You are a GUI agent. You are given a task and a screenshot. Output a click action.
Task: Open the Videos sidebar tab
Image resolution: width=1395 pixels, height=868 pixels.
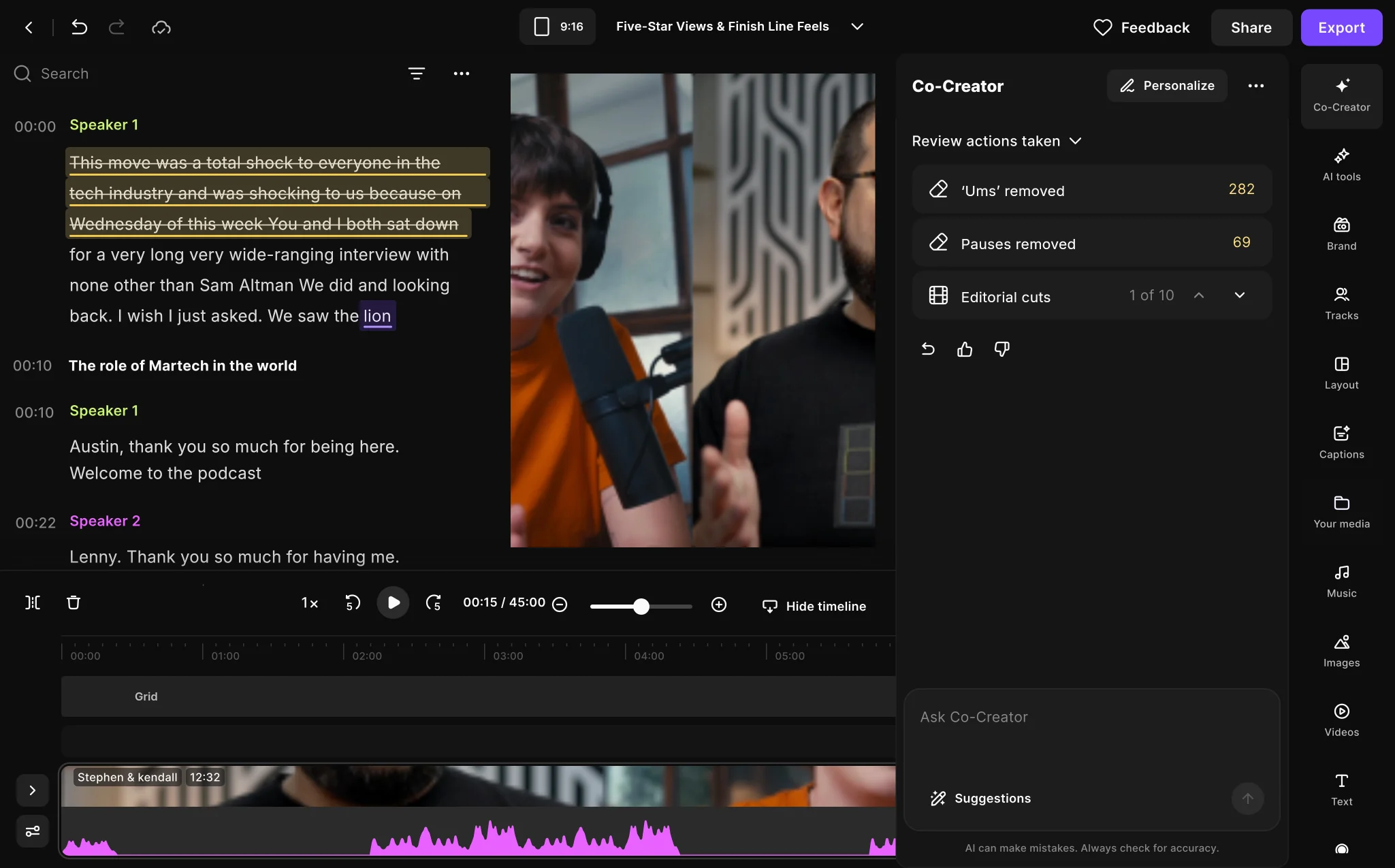point(1341,721)
